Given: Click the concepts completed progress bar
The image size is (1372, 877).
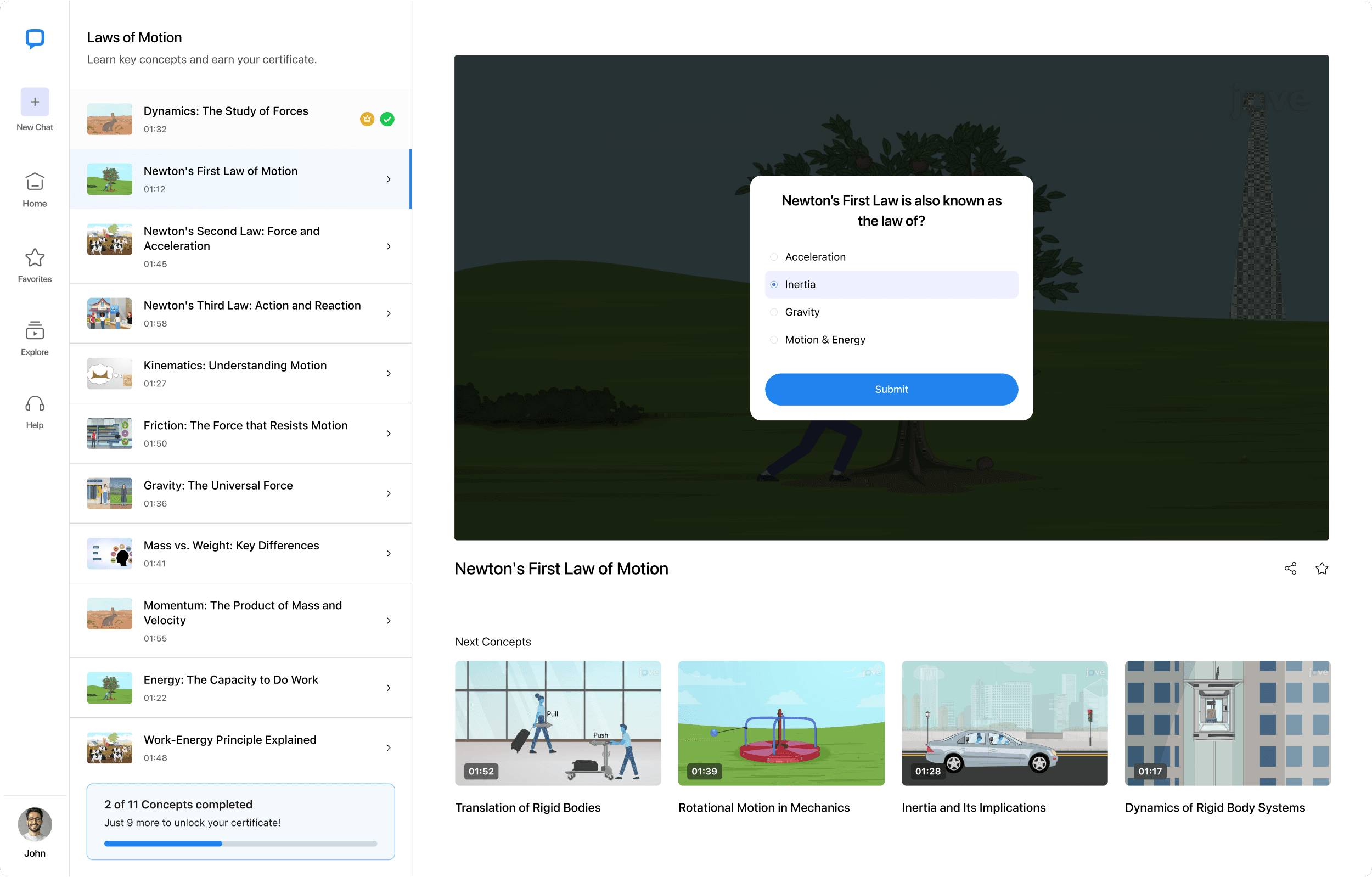Looking at the screenshot, I should [240, 844].
